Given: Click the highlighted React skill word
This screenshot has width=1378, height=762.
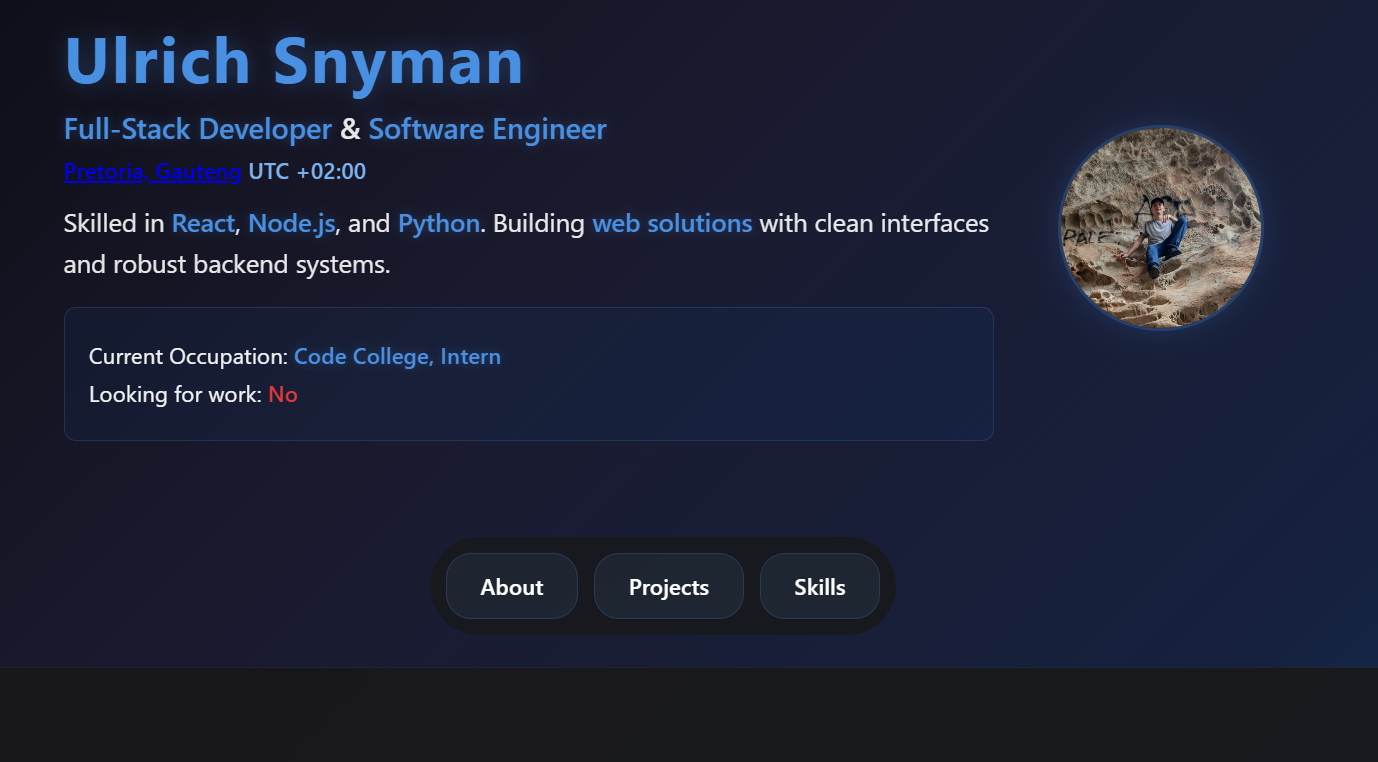Looking at the screenshot, I should coord(203,223).
